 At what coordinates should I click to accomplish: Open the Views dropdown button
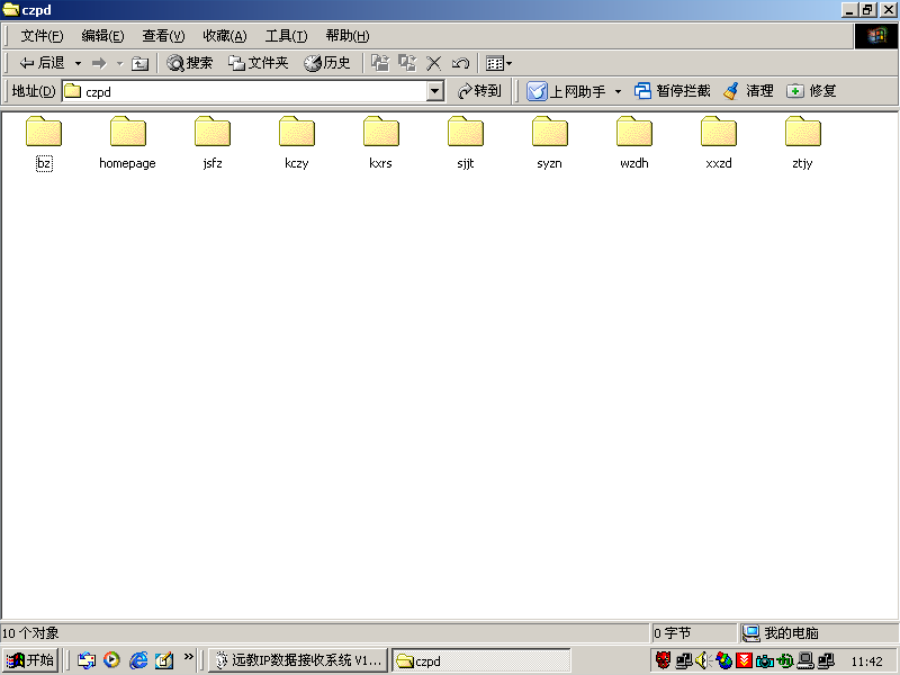(498, 63)
